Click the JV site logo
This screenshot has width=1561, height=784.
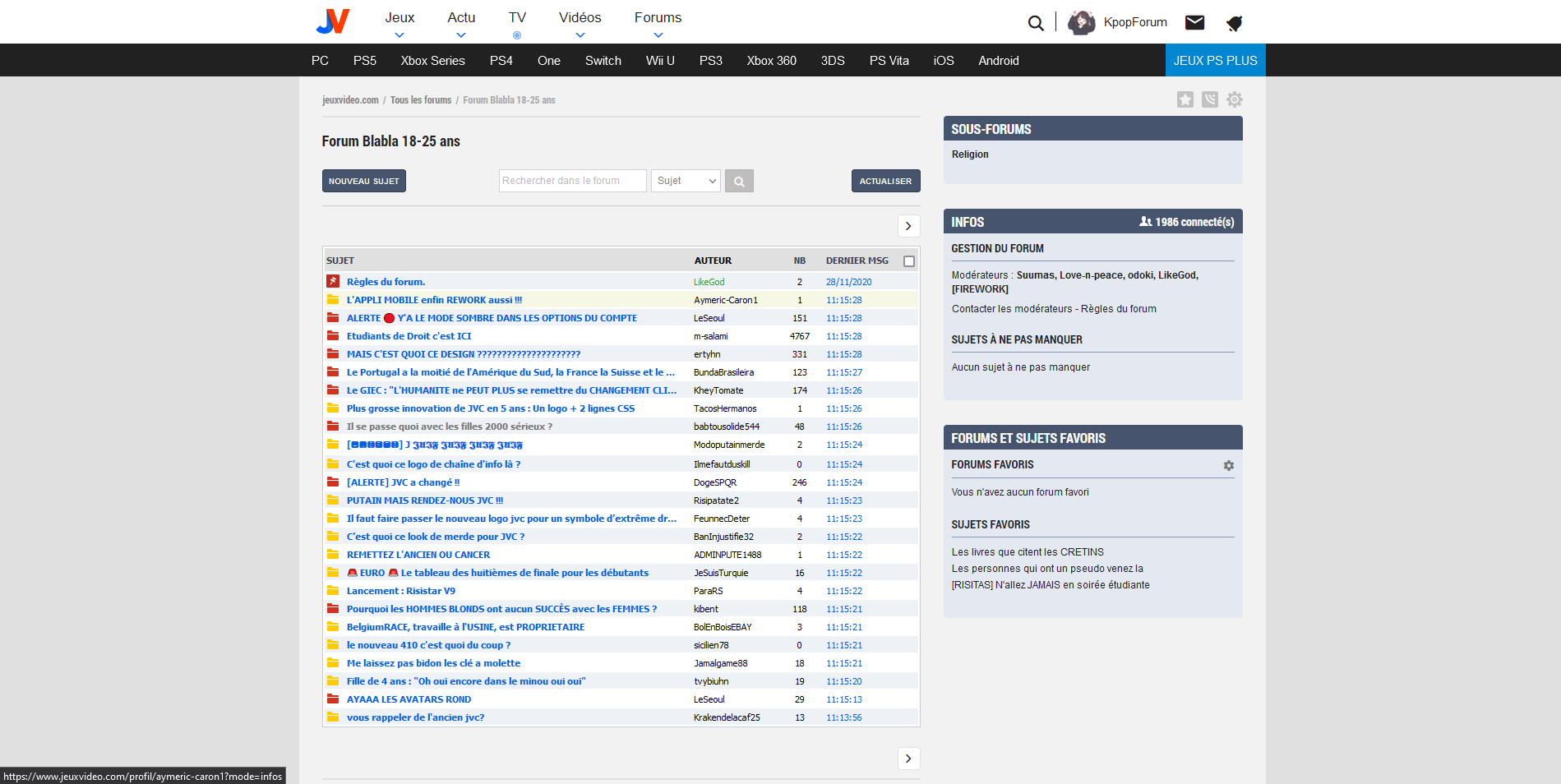pyautogui.click(x=333, y=21)
